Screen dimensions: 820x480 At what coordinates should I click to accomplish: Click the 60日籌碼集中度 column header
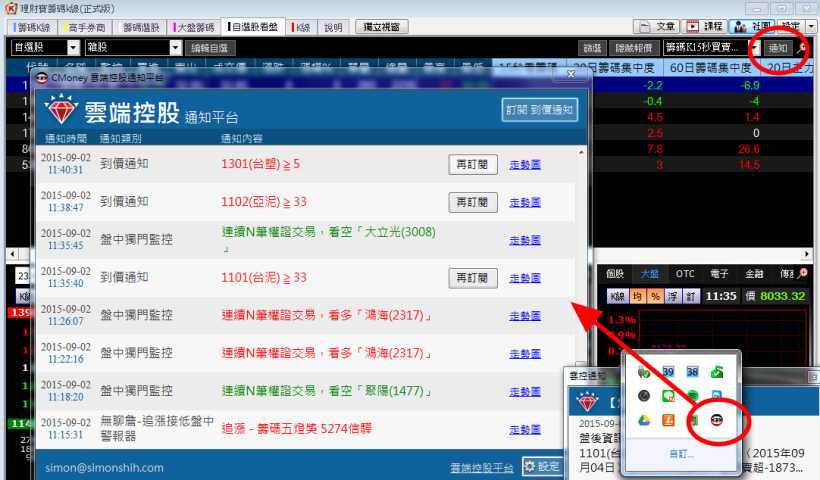(711, 67)
